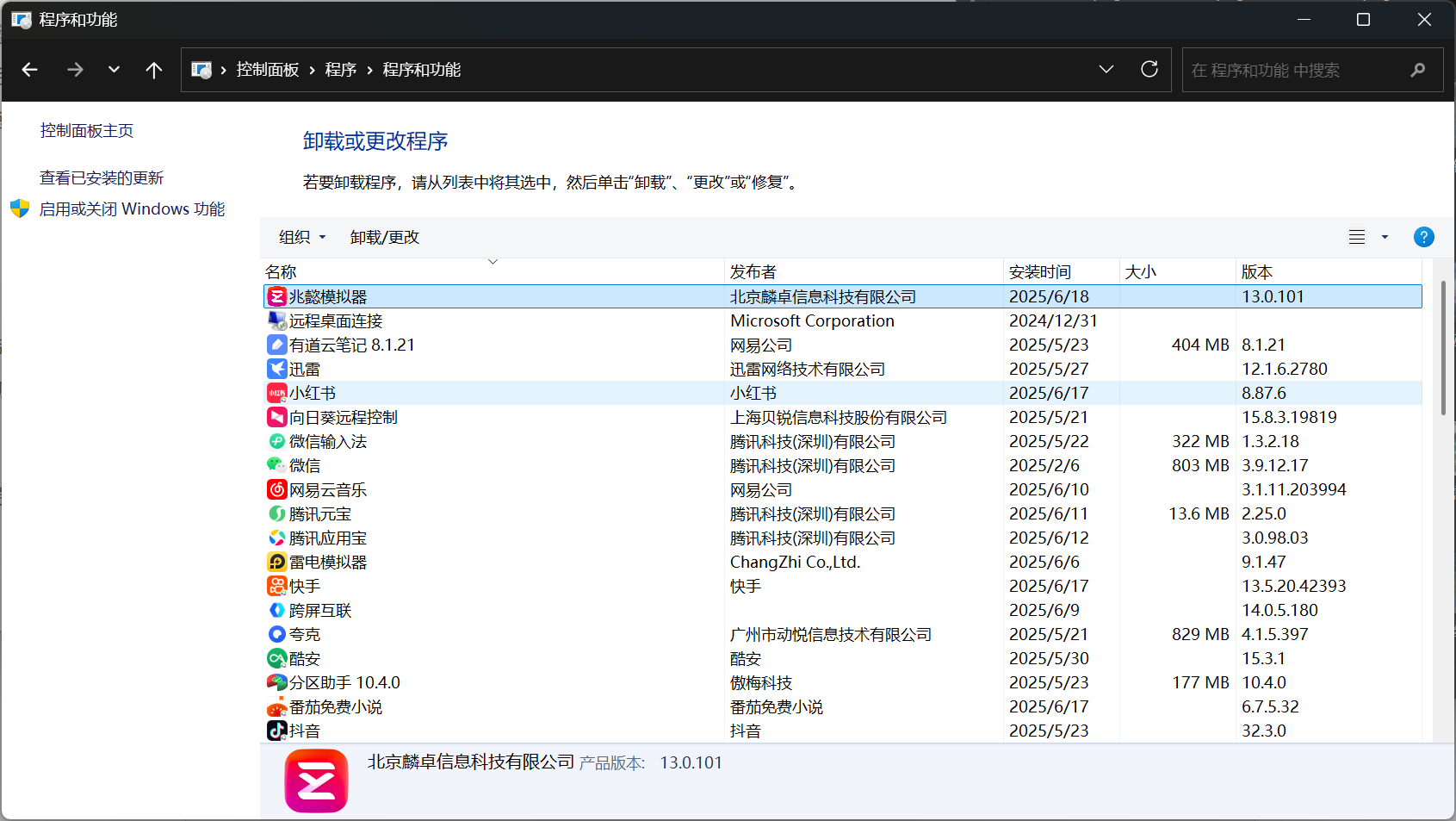The height and width of the screenshot is (821, 1456).
Task: Click publisher 广州市动悦信息技术有限公司
Action: pos(830,634)
